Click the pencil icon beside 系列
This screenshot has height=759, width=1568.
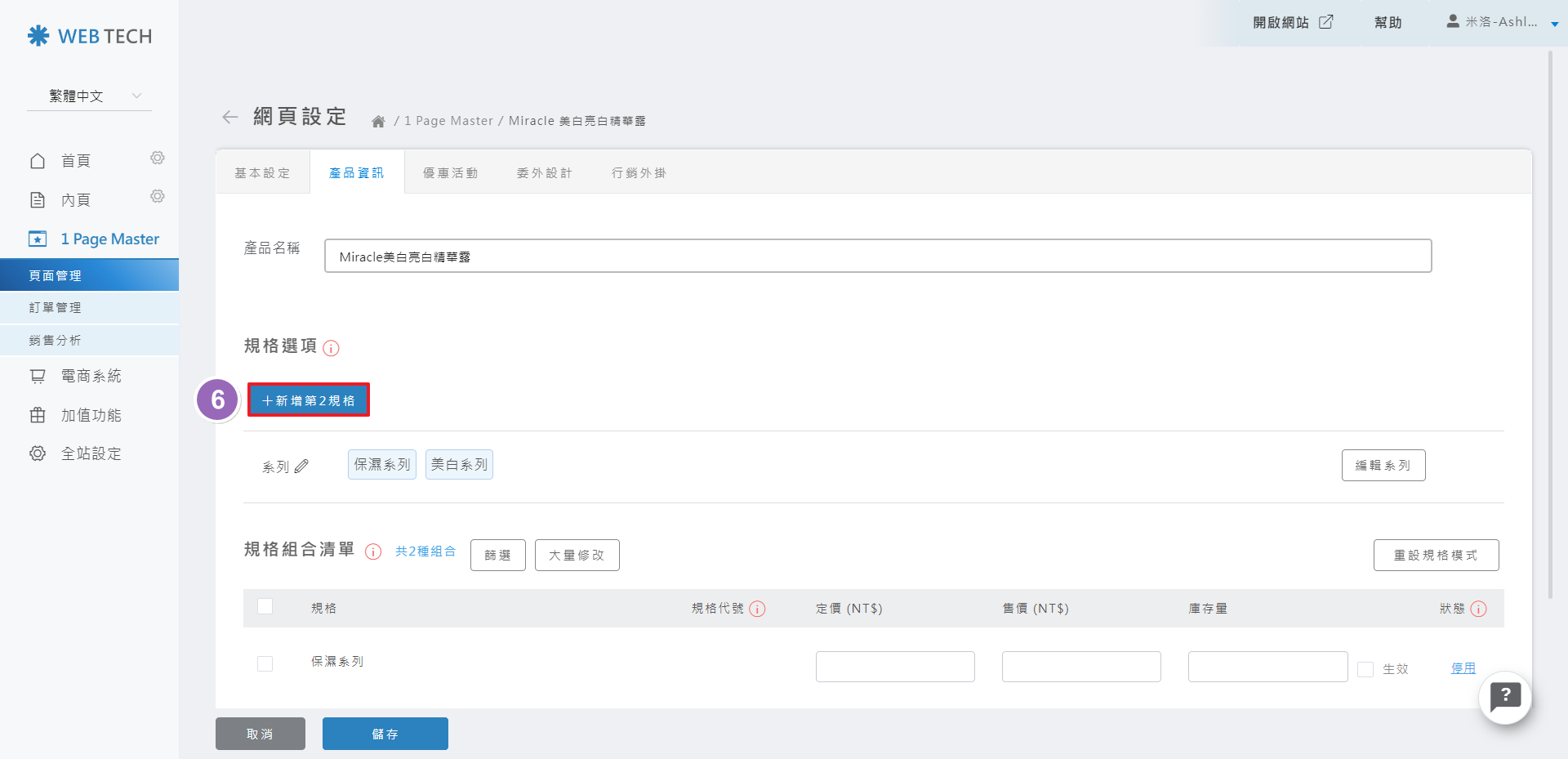coord(301,467)
